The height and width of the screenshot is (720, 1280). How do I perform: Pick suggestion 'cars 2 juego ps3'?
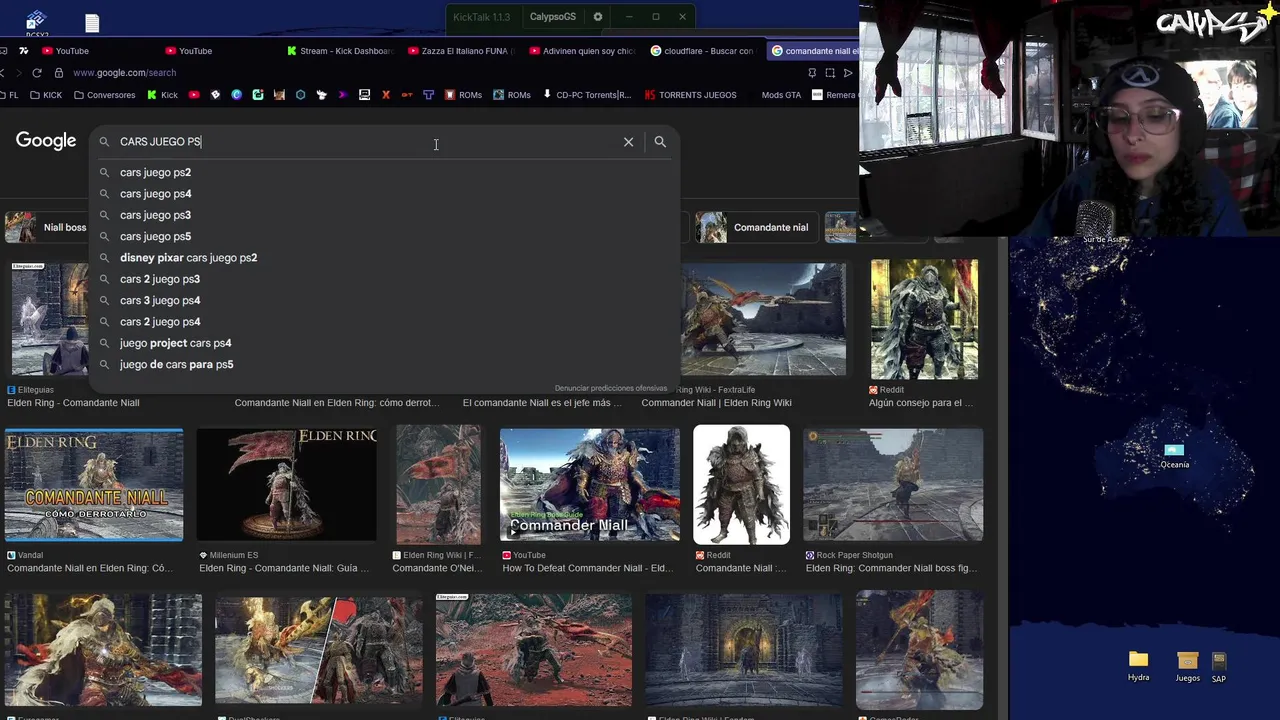click(385, 279)
